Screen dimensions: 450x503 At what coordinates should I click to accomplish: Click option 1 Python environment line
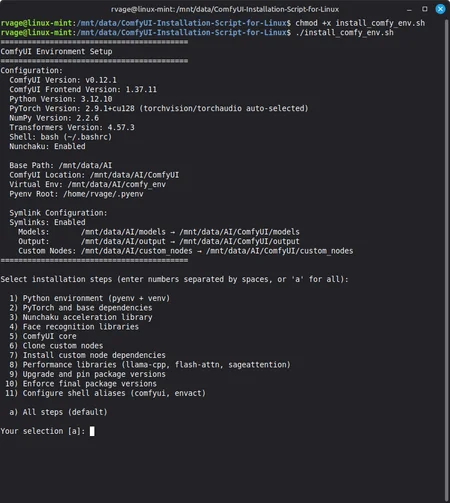click(90, 298)
